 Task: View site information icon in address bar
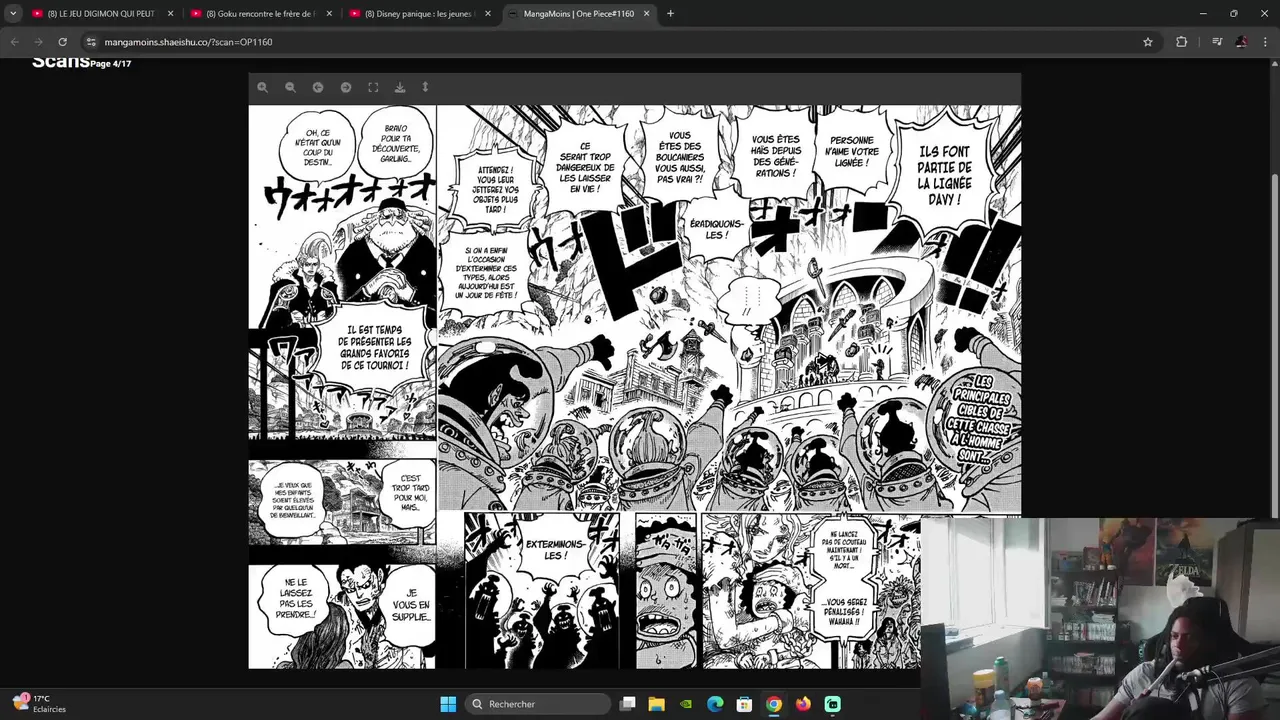(x=91, y=42)
